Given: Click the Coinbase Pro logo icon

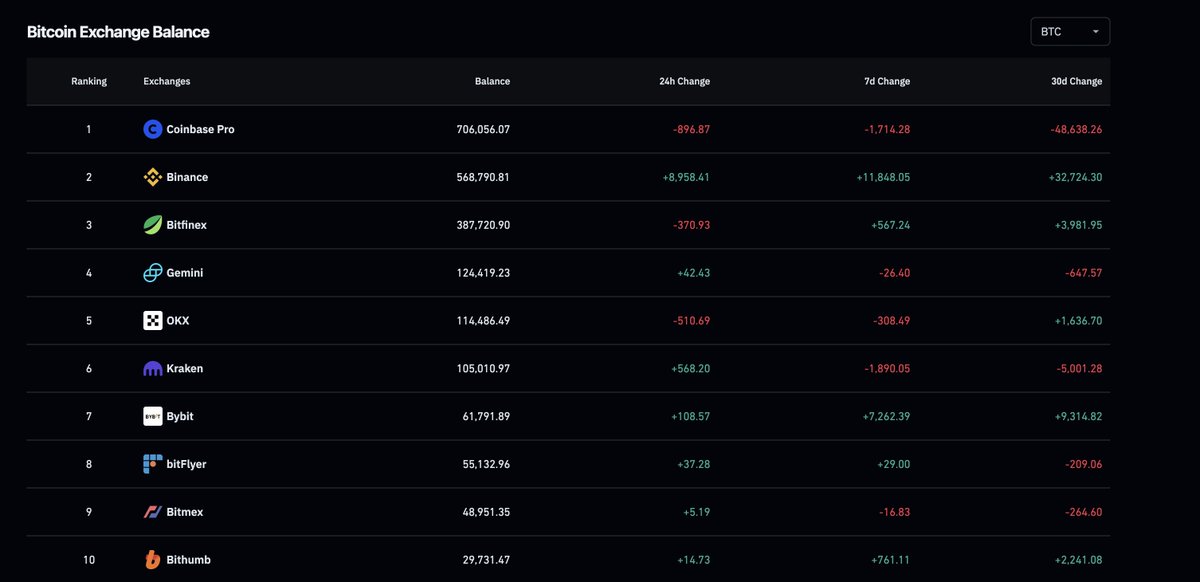Looking at the screenshot, I should (152, 129).
